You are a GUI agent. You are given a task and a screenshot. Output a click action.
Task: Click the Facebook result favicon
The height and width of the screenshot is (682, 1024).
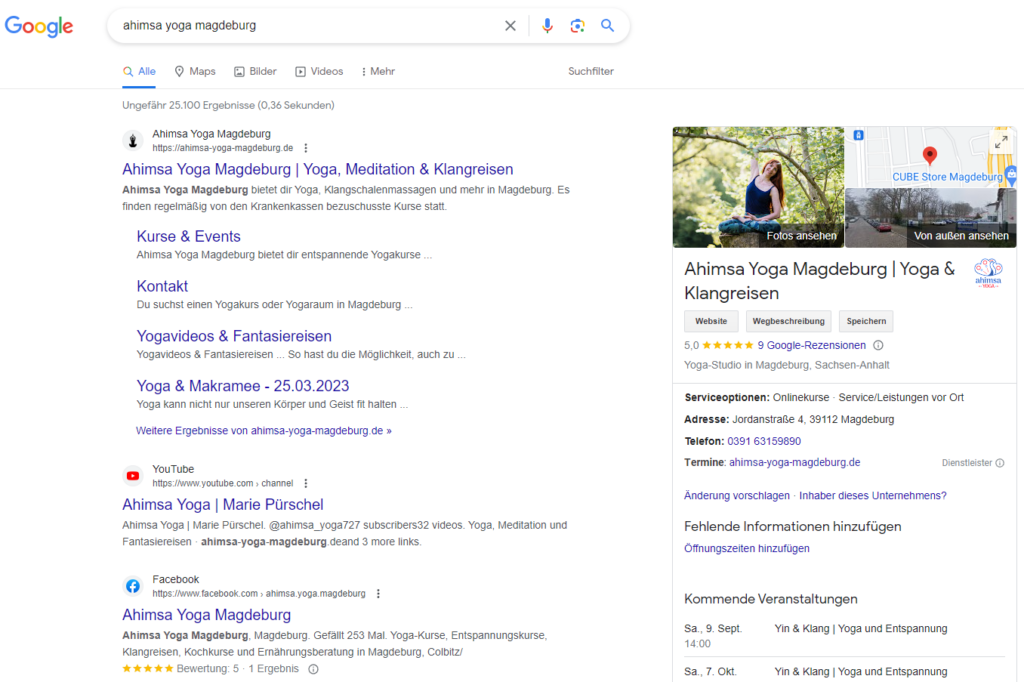(133, 586)
